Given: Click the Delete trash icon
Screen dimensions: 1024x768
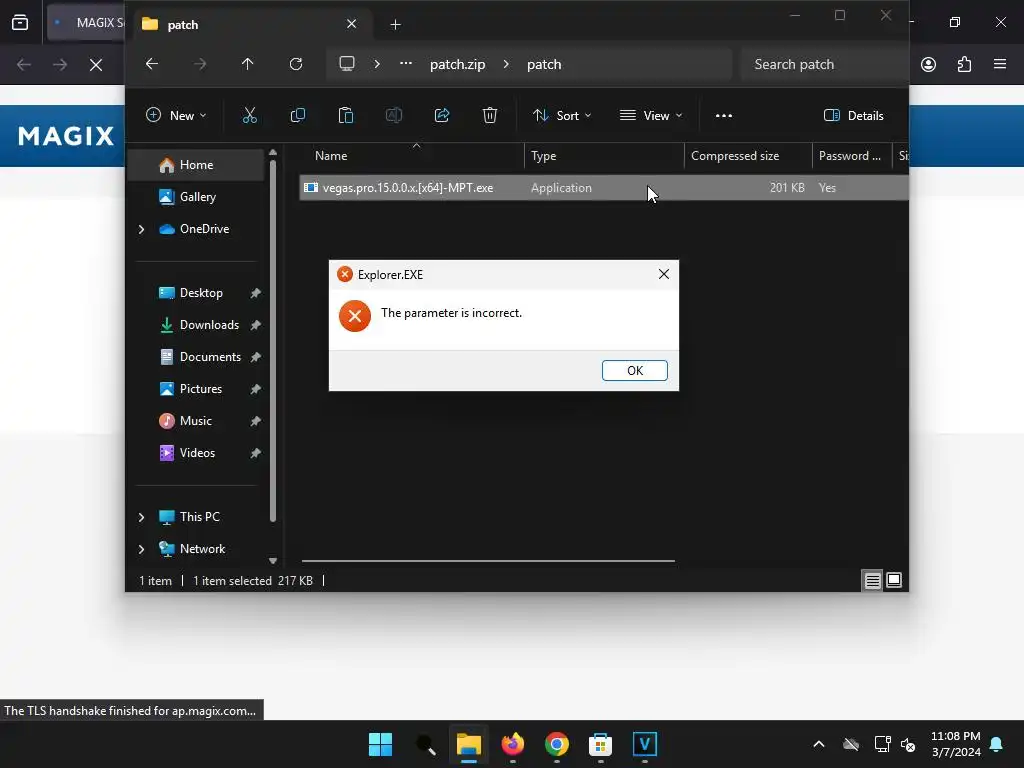Looking at the screenshot, I should [x=490, y=116].
